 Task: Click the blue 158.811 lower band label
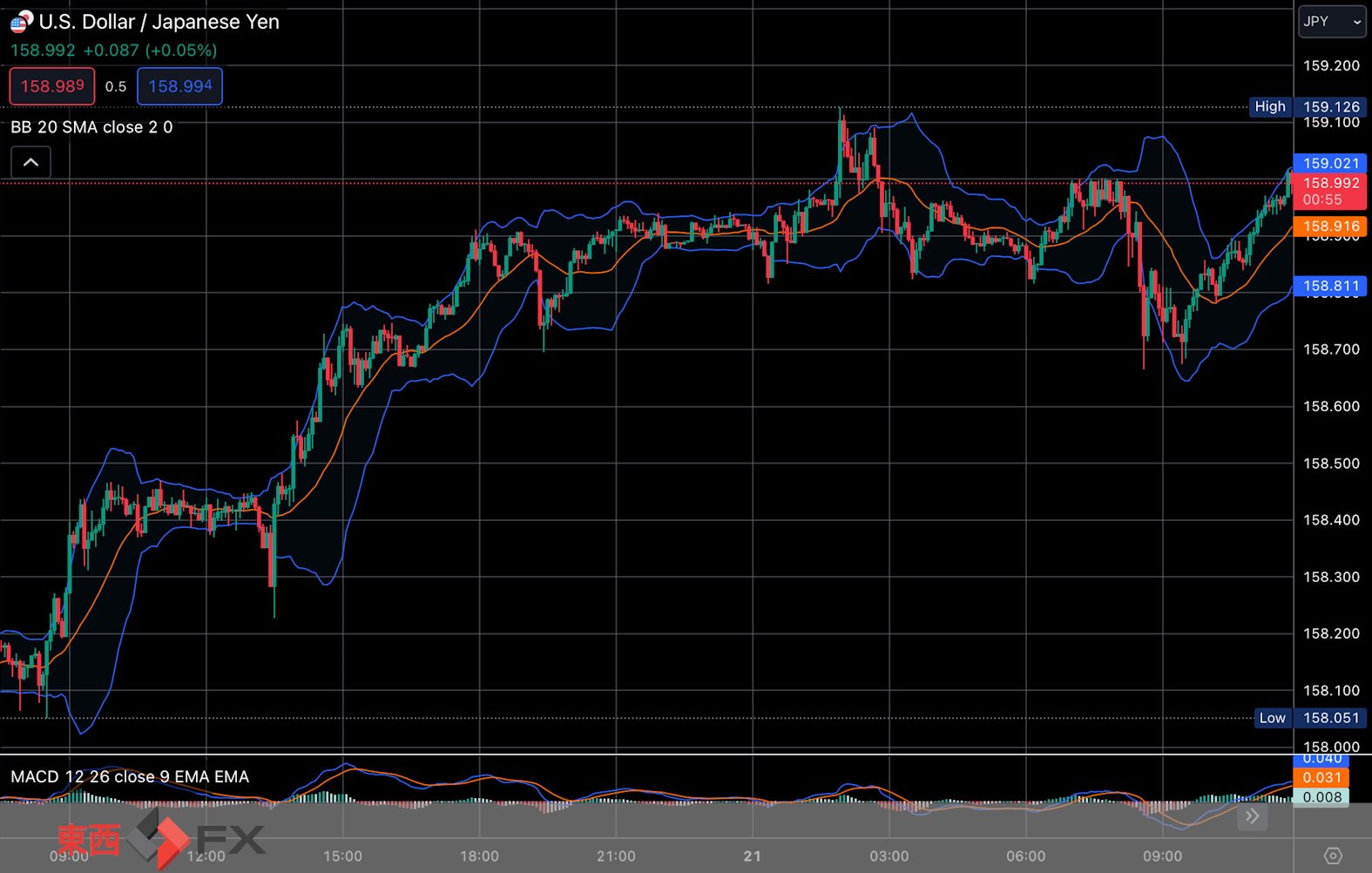1330,286
